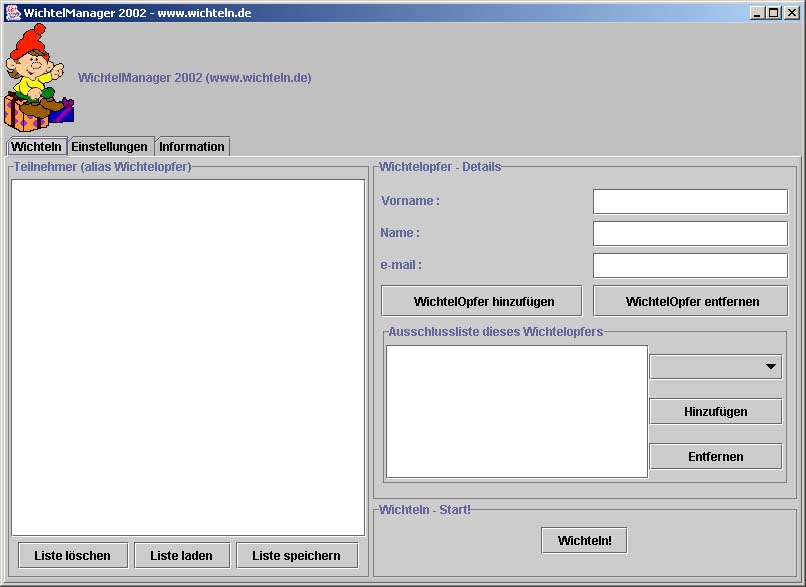Open the Ausschlussliste combo box dropdown

tap(716, 367)
